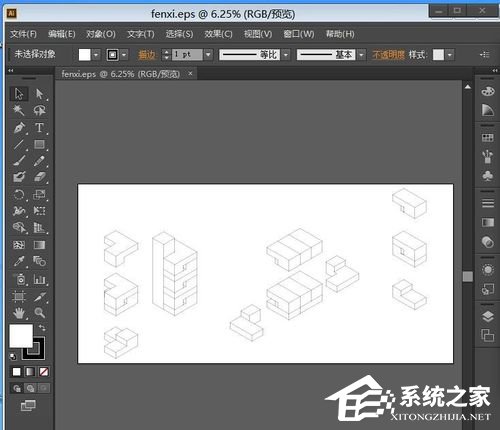Select the Type tool
500x430 pixels.
(39, 127)
